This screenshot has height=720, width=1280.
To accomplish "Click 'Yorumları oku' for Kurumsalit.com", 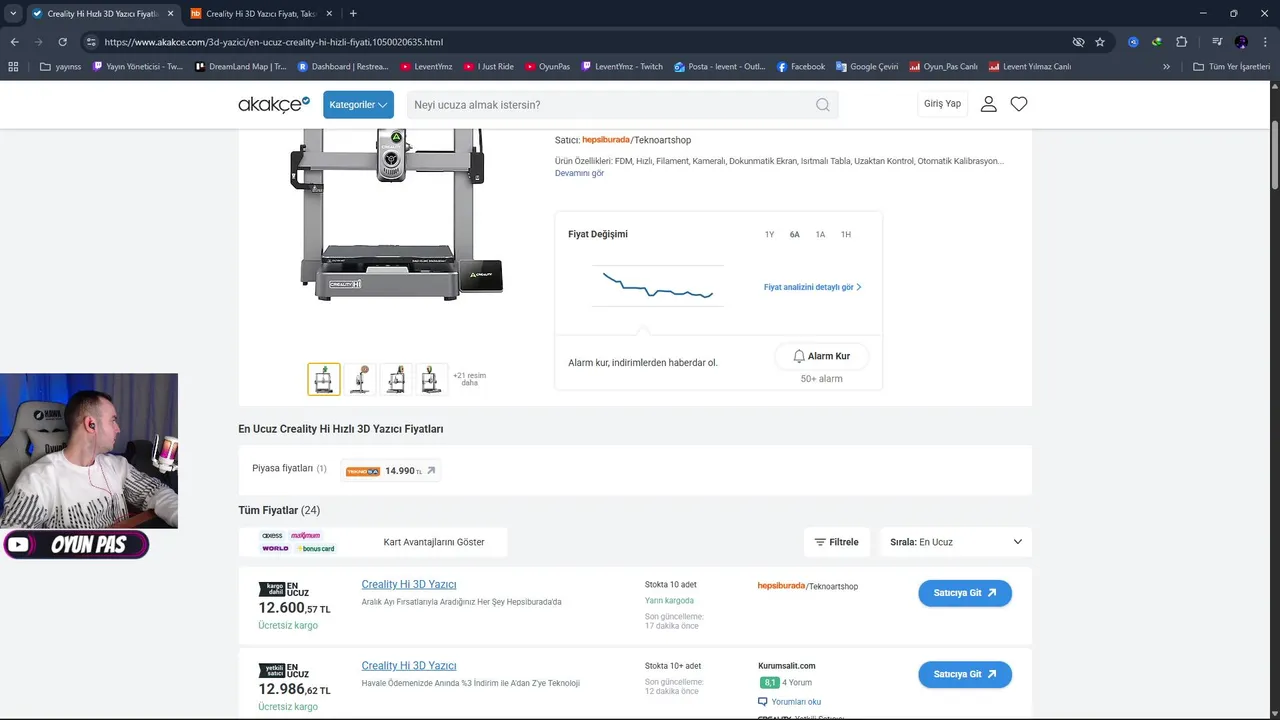I will (790, 702).
